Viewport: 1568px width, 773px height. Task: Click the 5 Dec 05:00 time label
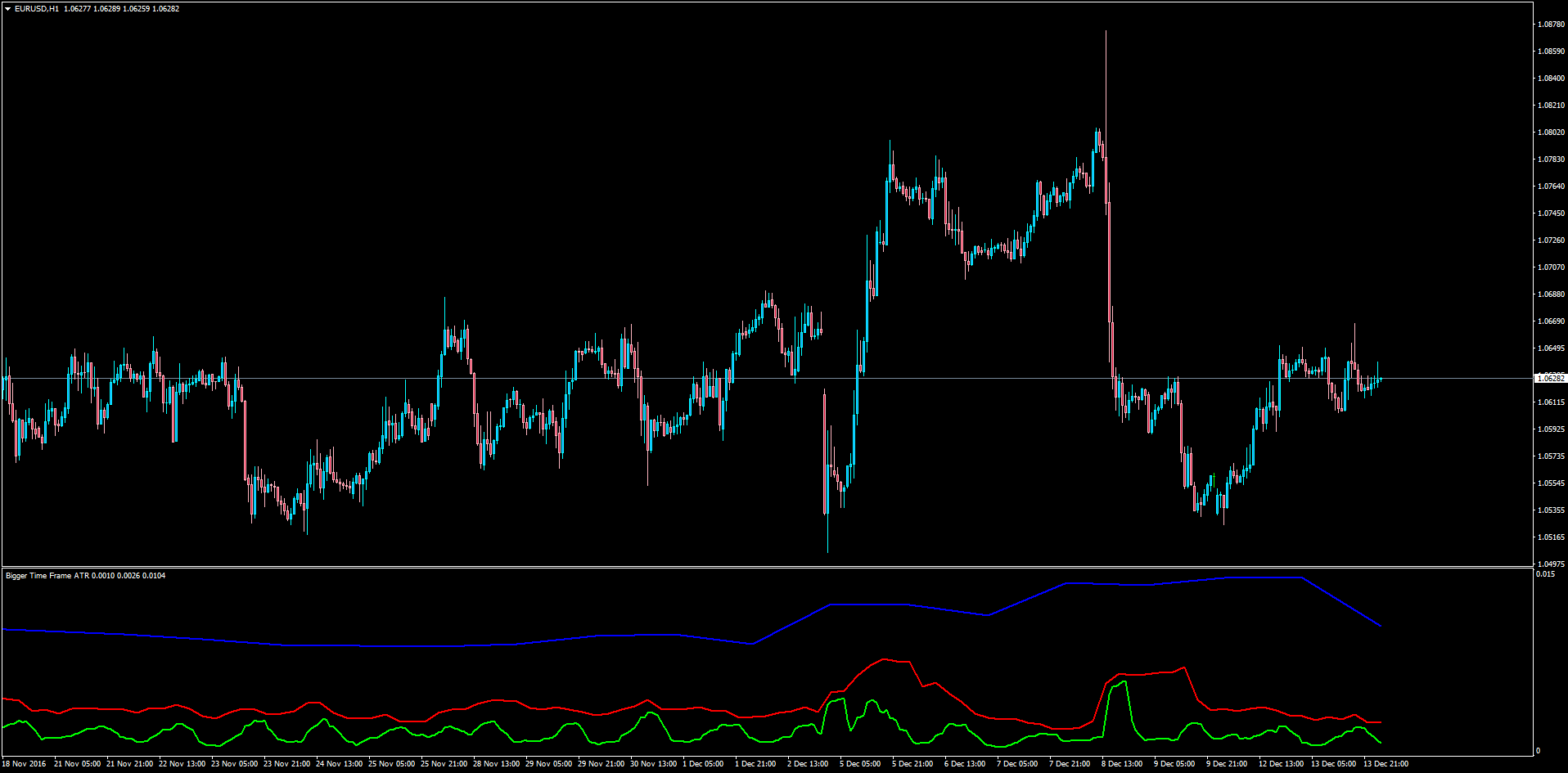click(x=860, y=764)
